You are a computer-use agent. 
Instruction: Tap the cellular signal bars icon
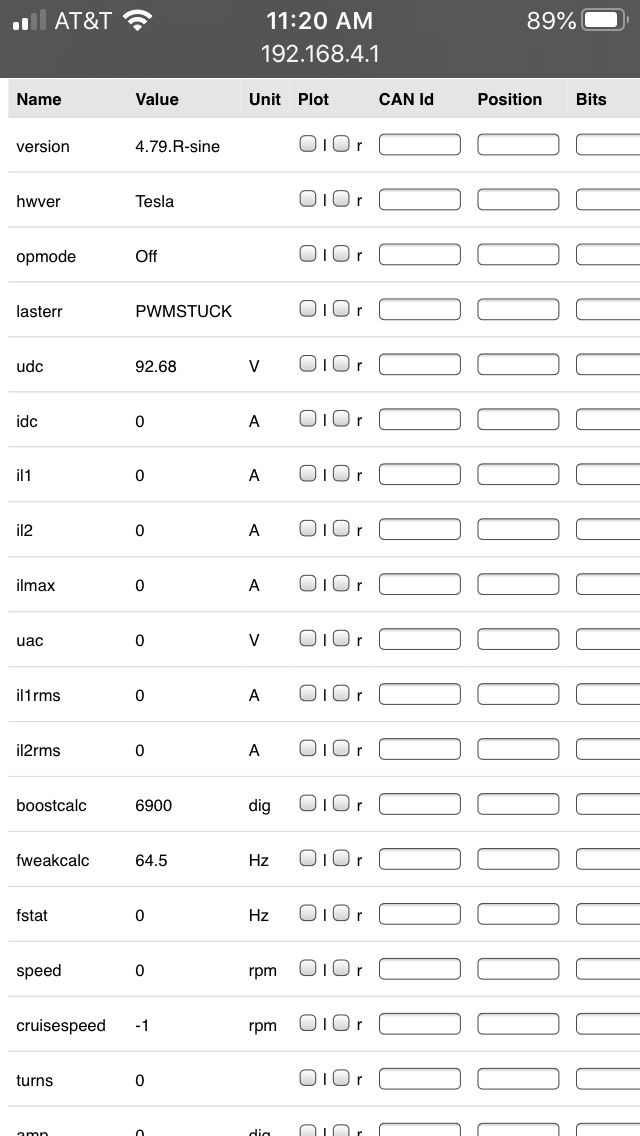[x=30, y=21]
